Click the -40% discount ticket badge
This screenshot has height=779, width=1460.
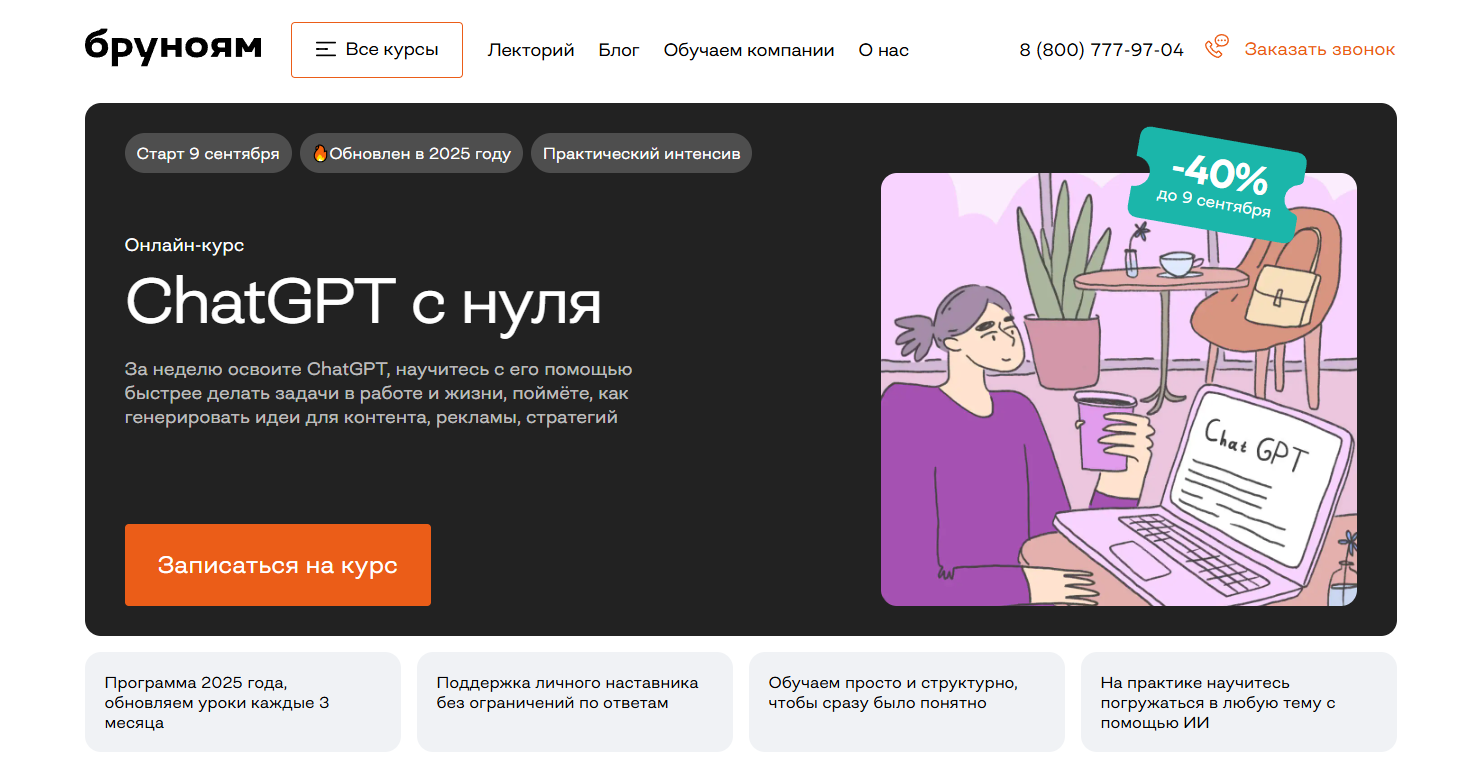pos(1217,186)
